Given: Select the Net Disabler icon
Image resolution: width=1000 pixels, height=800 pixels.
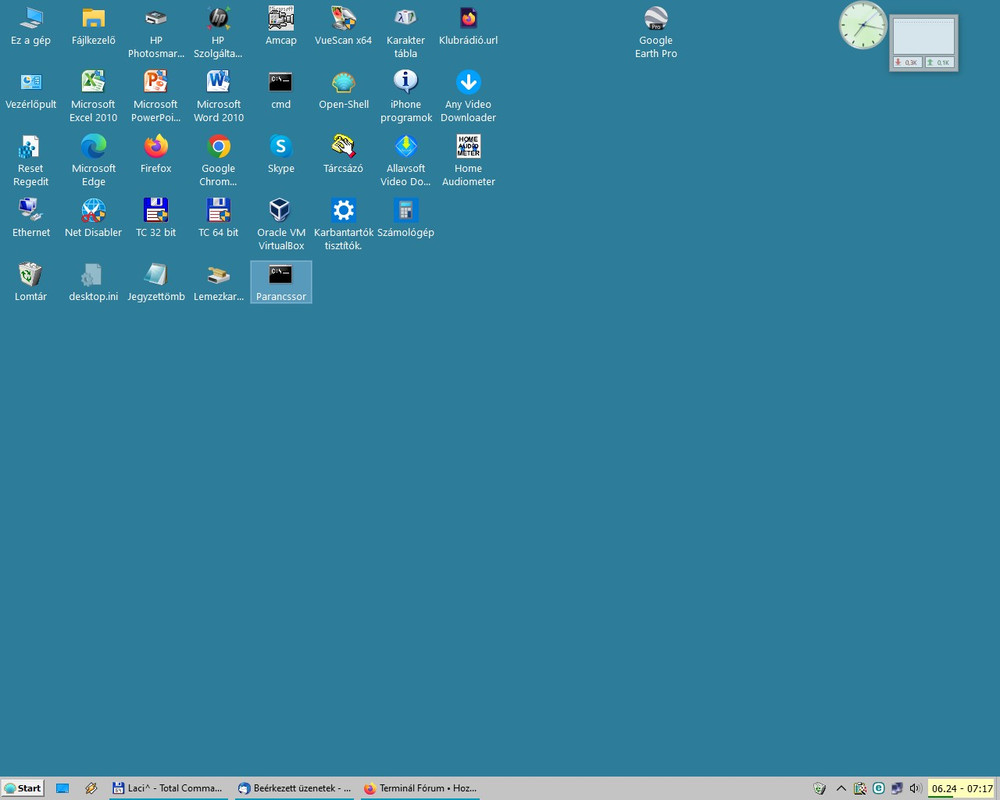Looking at the screenshot, I should 93,218.
